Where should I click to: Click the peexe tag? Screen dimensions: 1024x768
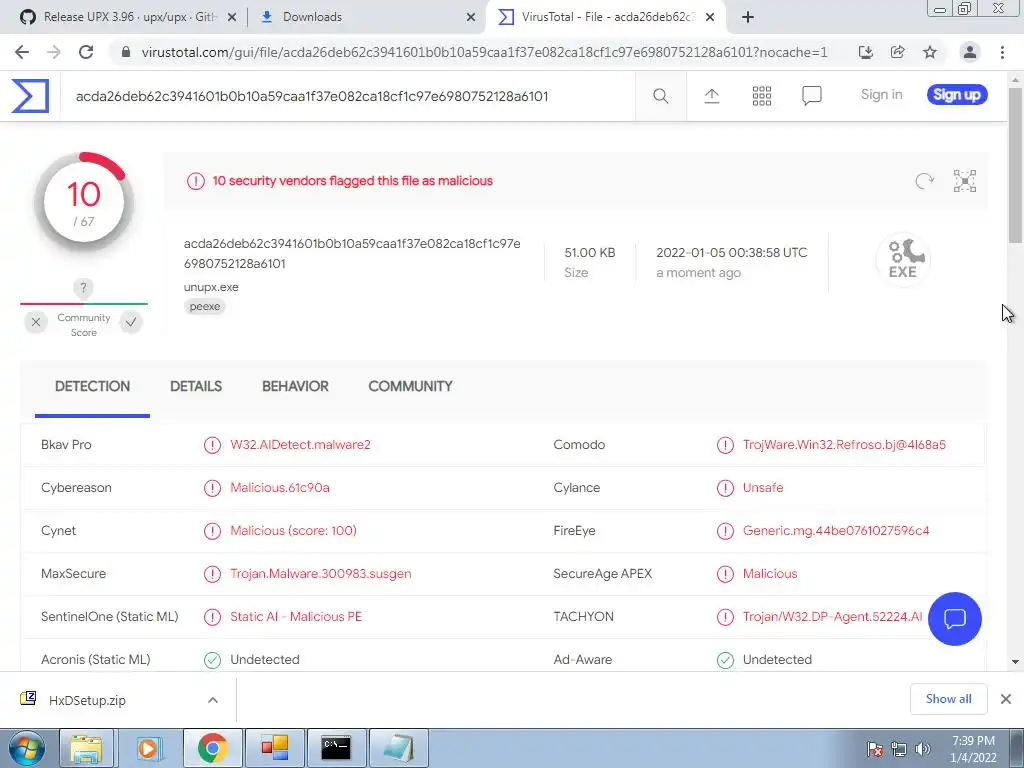(204, 306)
